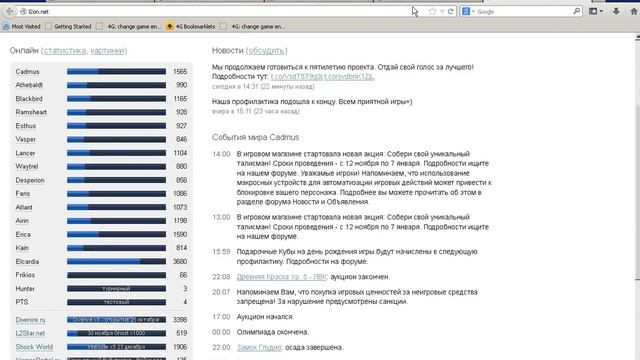Image resolution: width=640 pixels, height=360 pixels.
Task: Click the 14:00 event timestamp
Action: point(221,154)
